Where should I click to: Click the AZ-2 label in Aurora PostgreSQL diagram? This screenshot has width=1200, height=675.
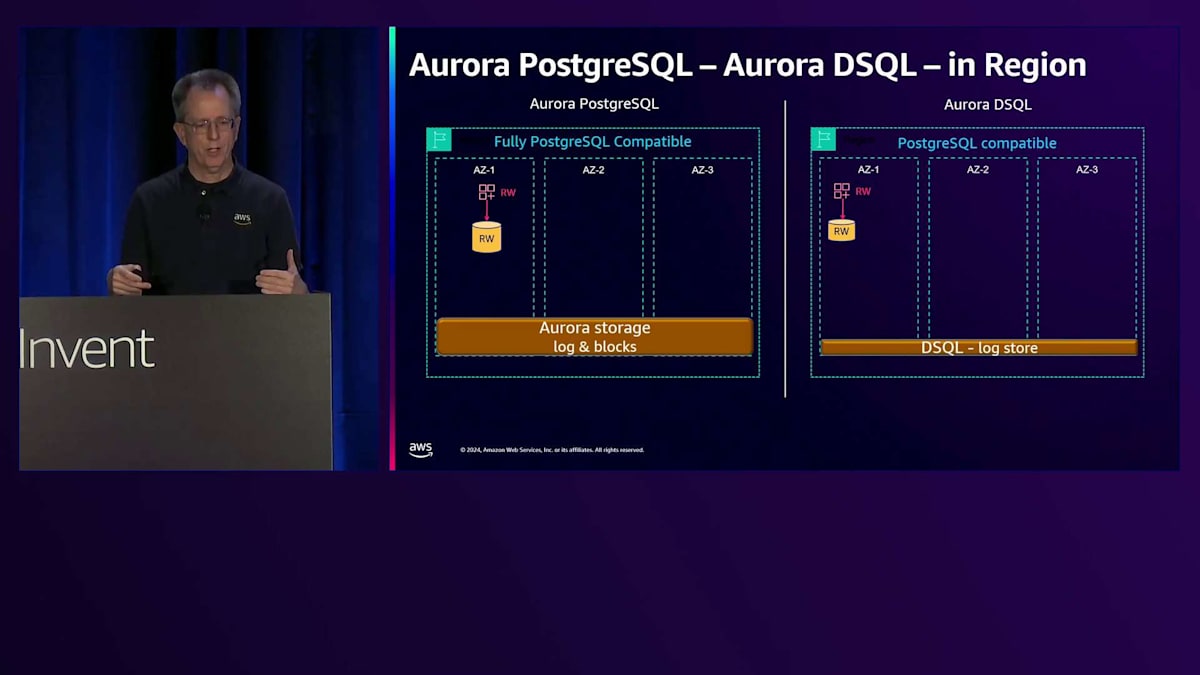(x=594, y=170)
